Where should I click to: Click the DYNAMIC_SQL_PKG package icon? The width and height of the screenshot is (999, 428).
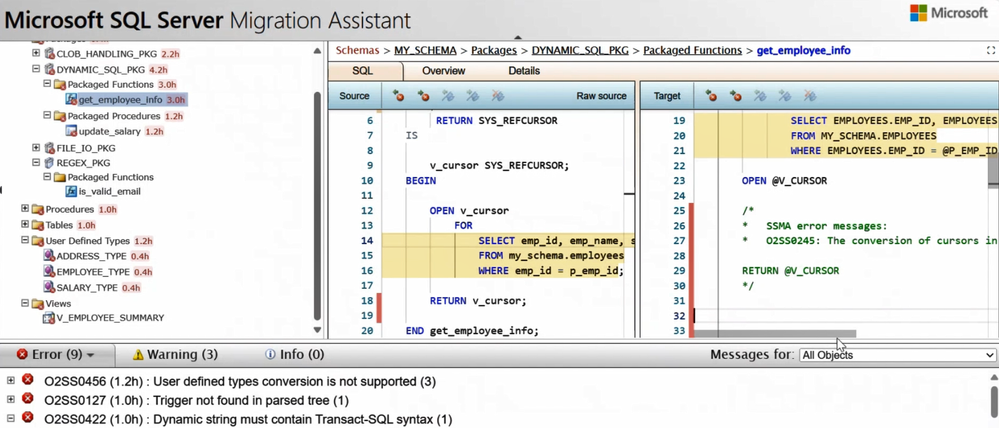[50, 69]
